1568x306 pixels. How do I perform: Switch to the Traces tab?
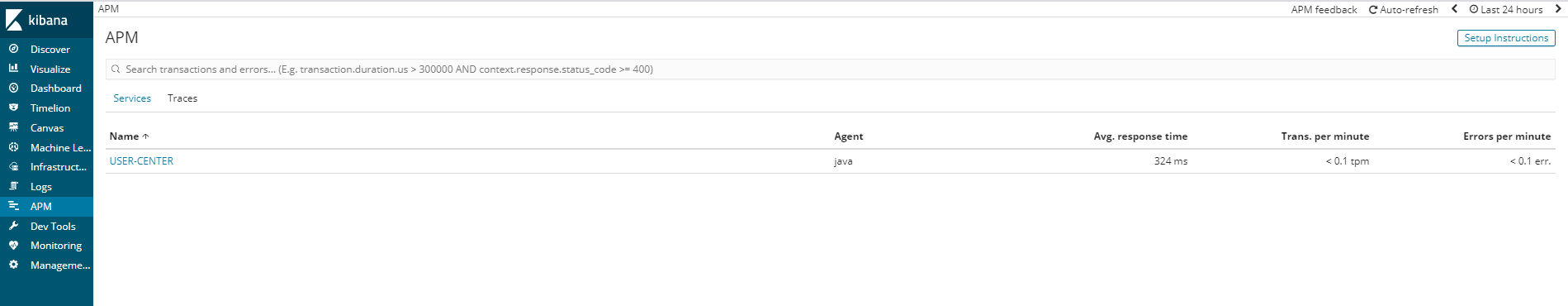[182, 98]
